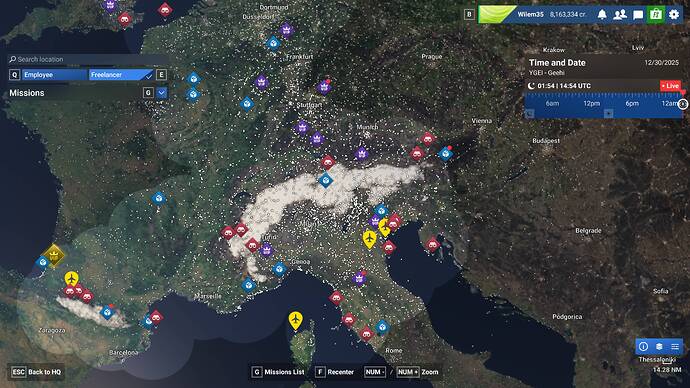This screenshot has height=388, width=690.
Task: Click the Prague city label
Action: point(432,56)
